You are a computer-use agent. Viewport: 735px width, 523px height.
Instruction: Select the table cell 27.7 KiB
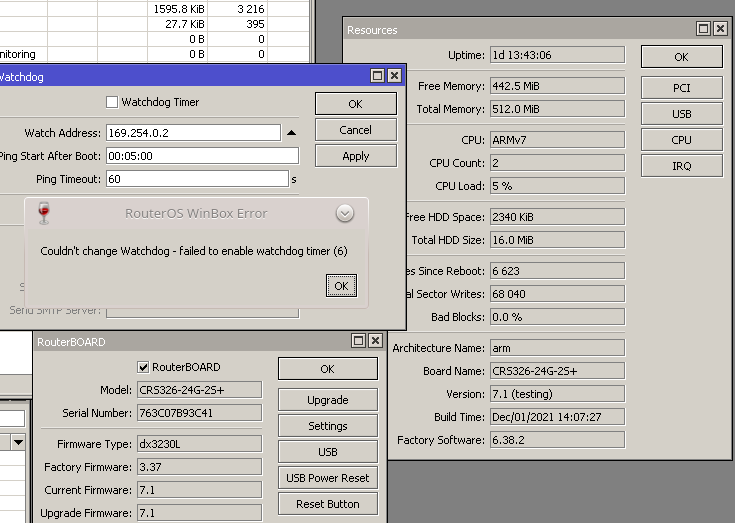(178, 24)
